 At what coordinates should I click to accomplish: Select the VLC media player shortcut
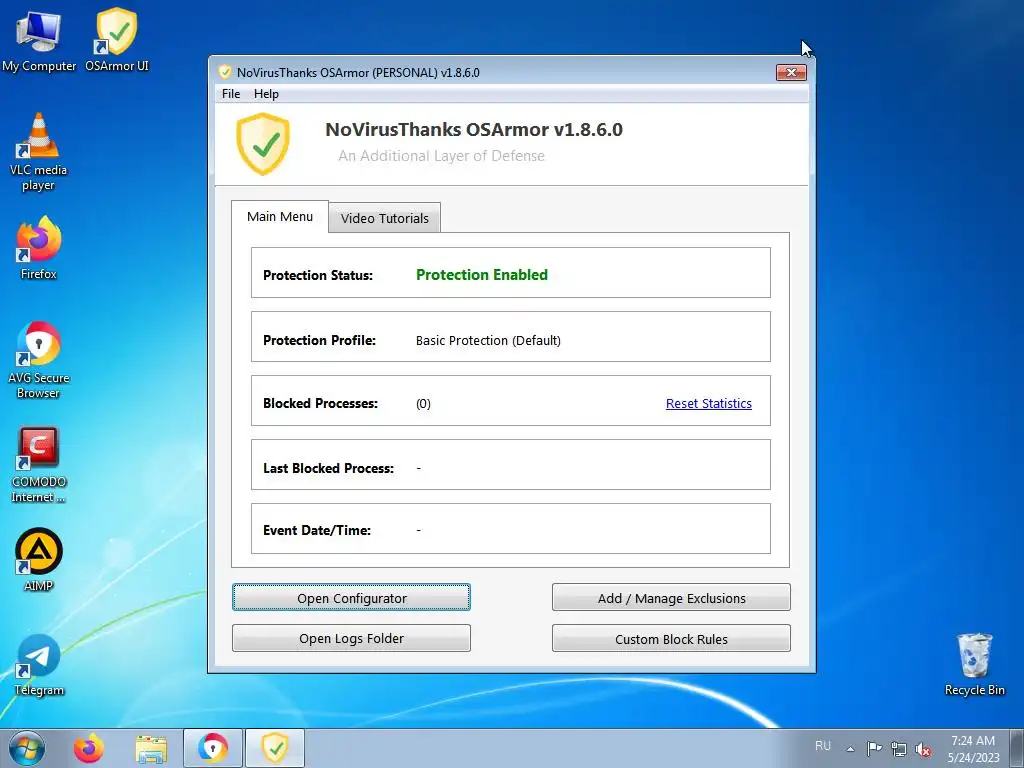39,152
